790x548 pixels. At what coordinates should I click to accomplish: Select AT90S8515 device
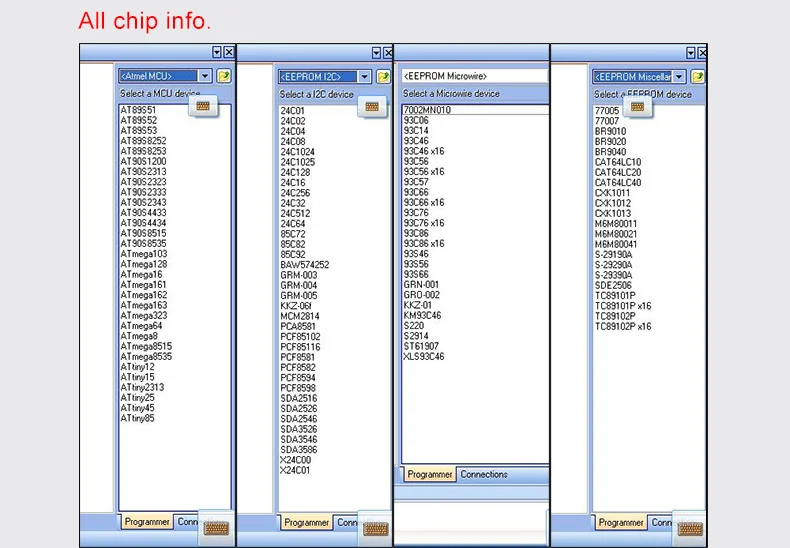[x=143, y=233]
